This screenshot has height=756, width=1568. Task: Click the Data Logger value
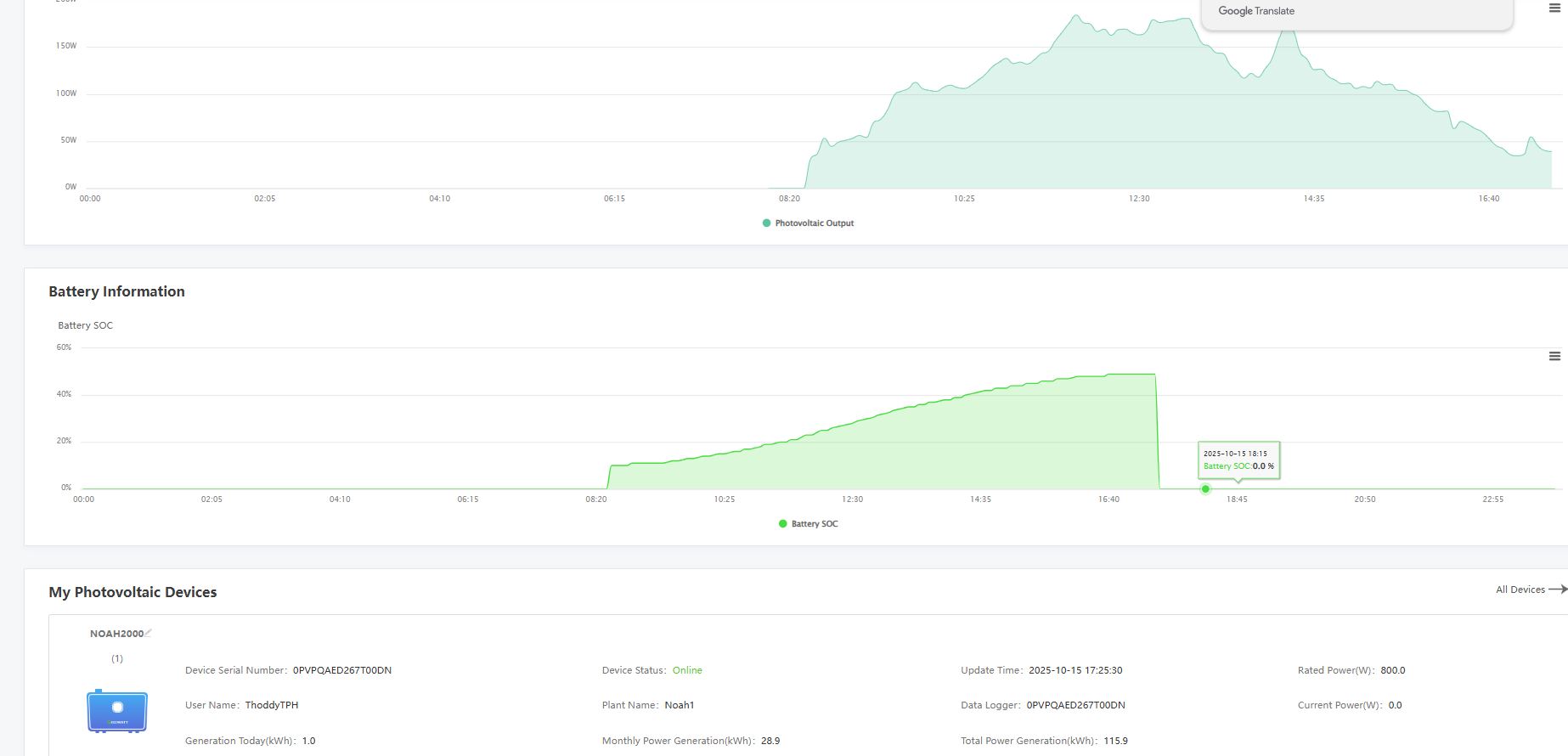[1075, 705]
